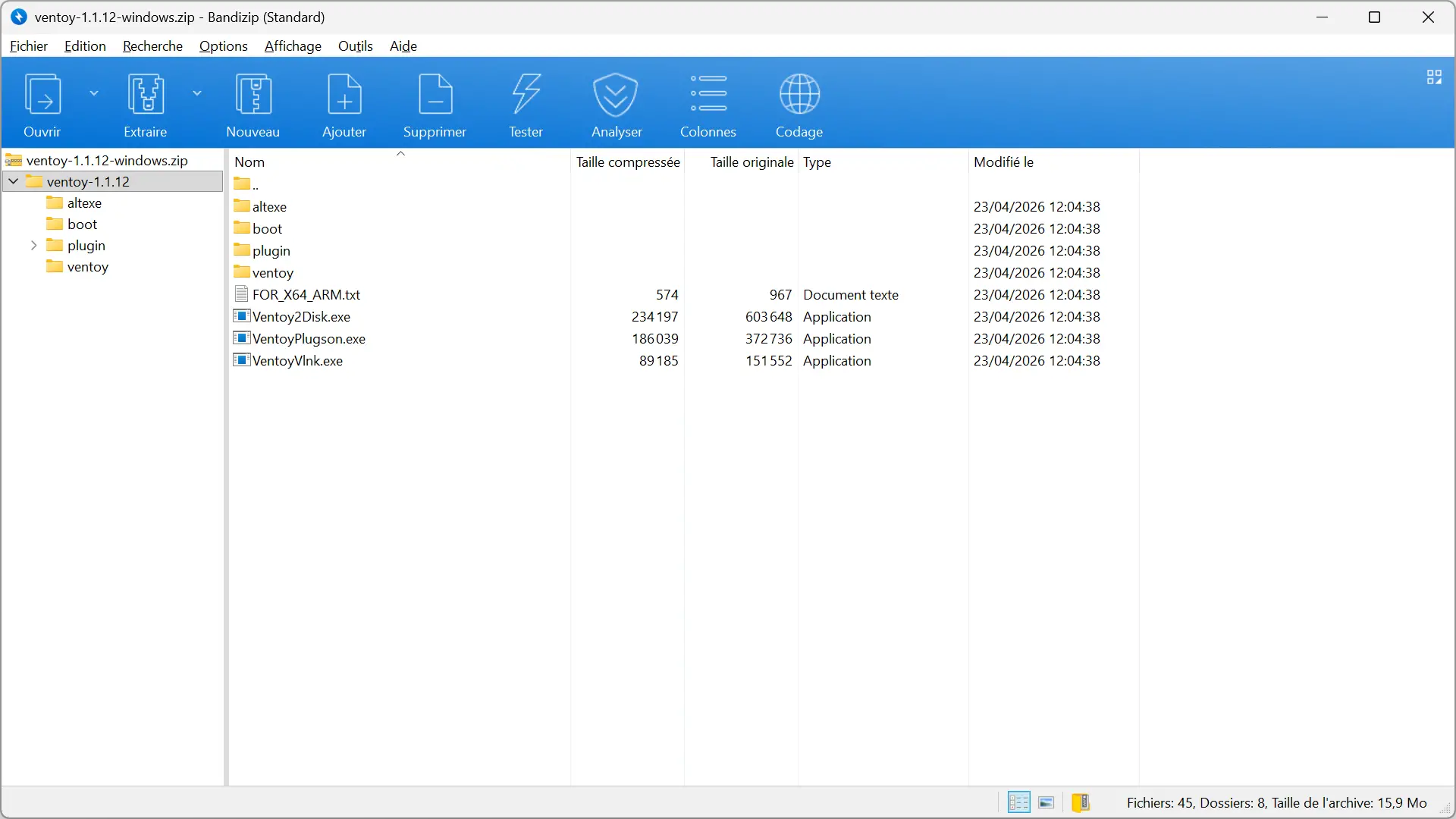The height and width of the screenshot is (819, 1456).
Task: Open the Recherche menu
Action: (x=152, y=46)
